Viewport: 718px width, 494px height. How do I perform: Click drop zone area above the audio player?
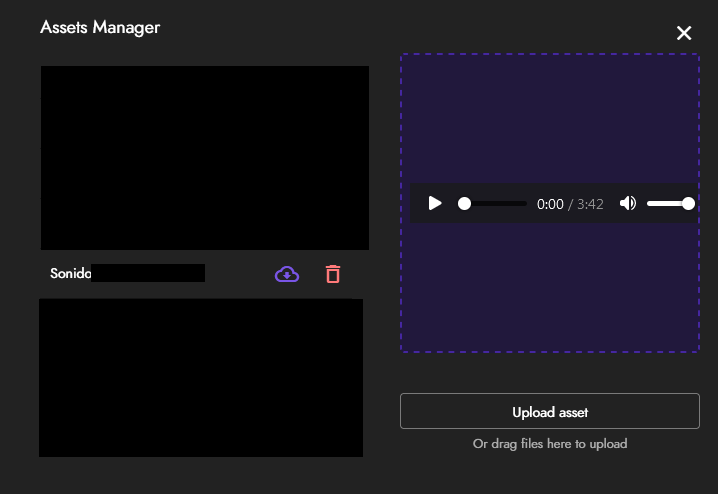(549, 118)
